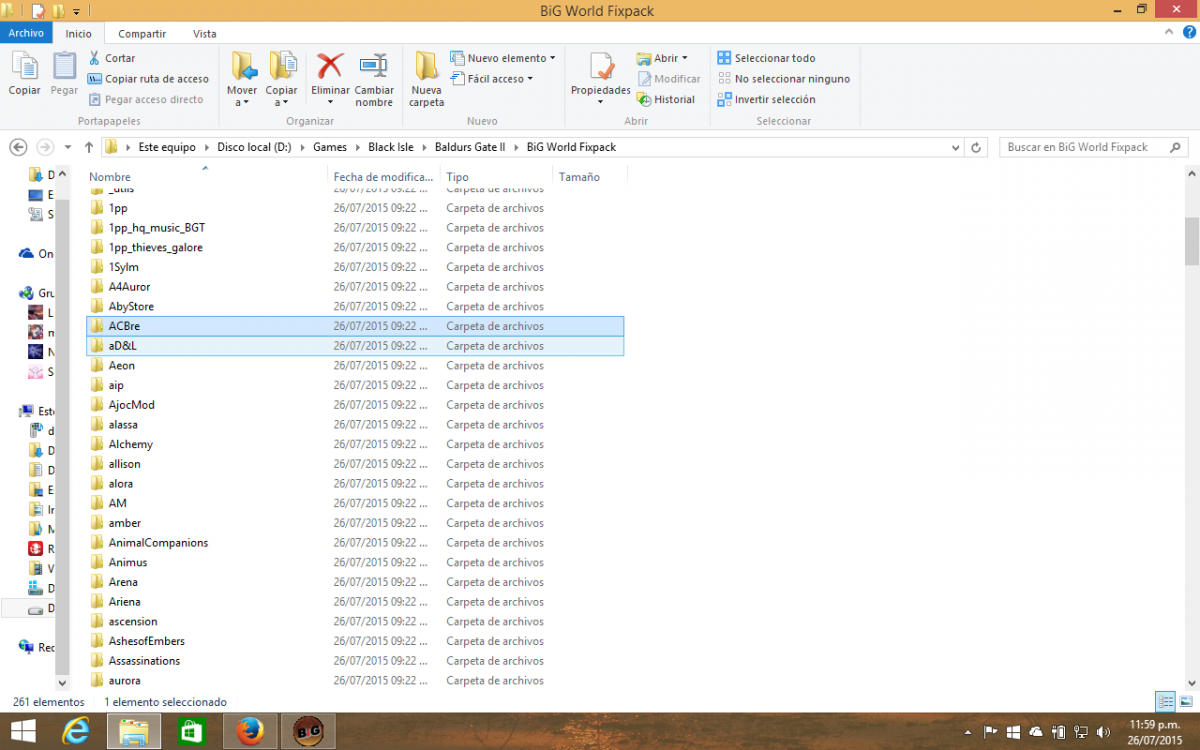The width and height of the screenshot is (1200, 750).
Task: Click Invertir selección
Action: 766,100
